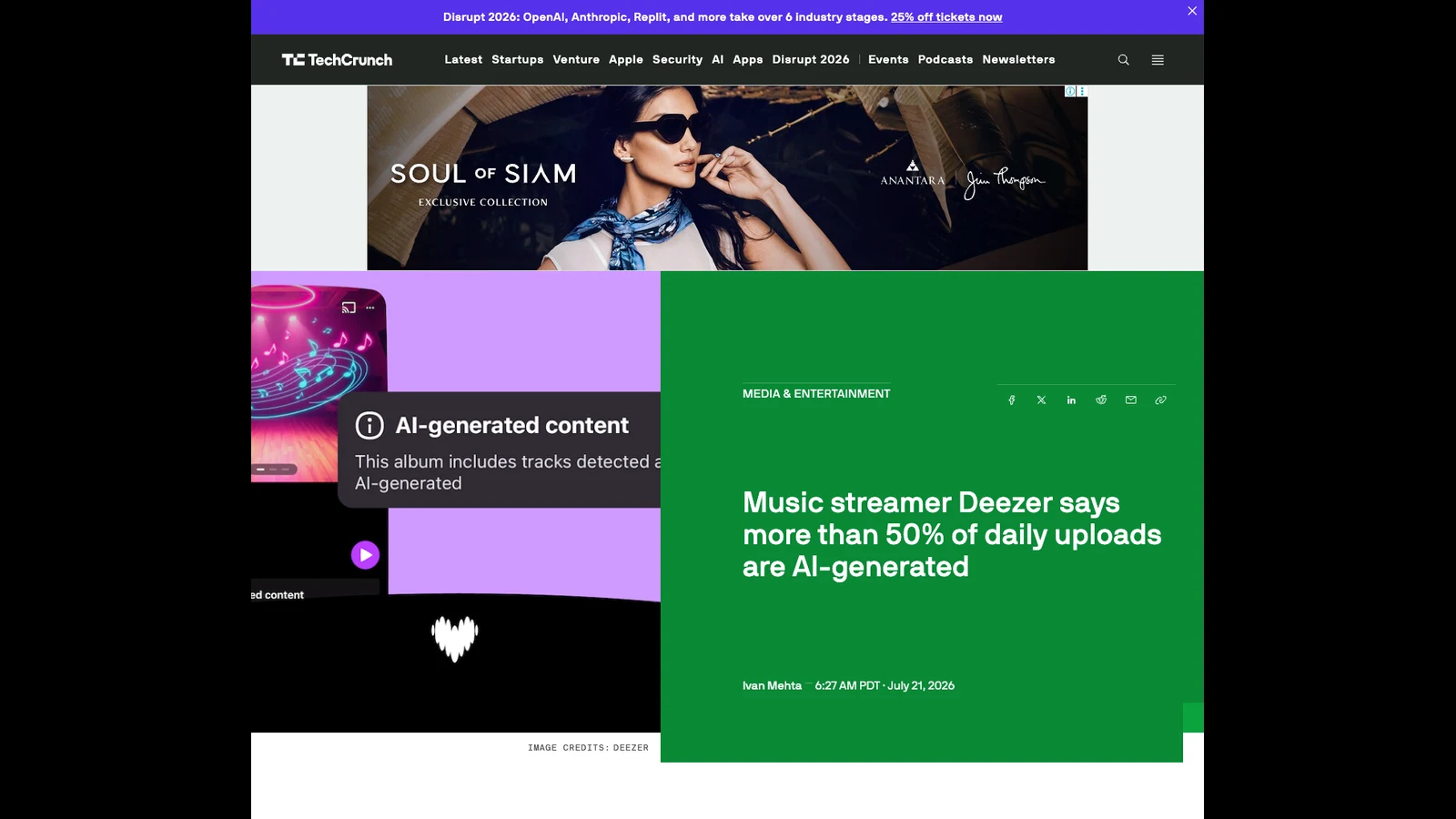
Task: Open the Newsletters page
Action: pyautogui.click(x=1018, y=60)
